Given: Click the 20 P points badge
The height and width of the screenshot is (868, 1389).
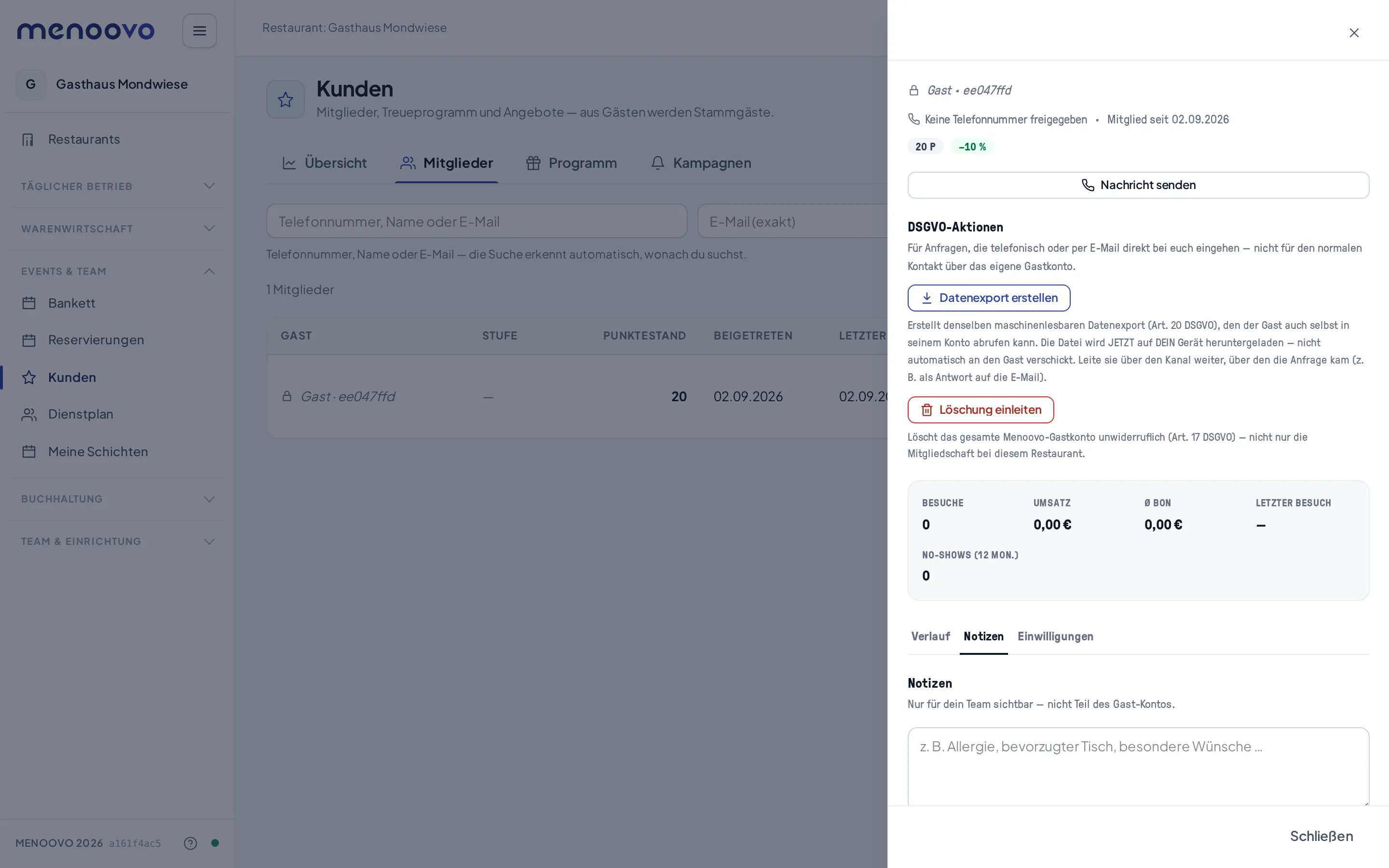Looking at the screenshot, I should (925, 147).
